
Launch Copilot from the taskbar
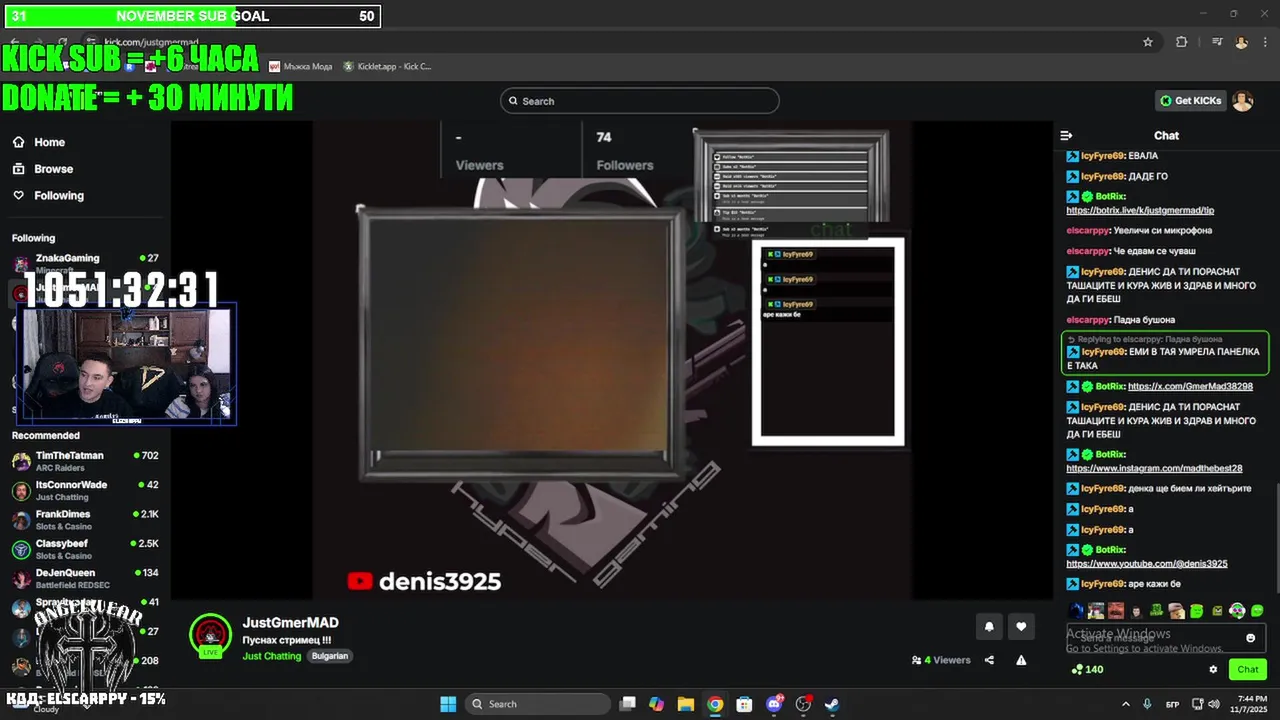656,704
